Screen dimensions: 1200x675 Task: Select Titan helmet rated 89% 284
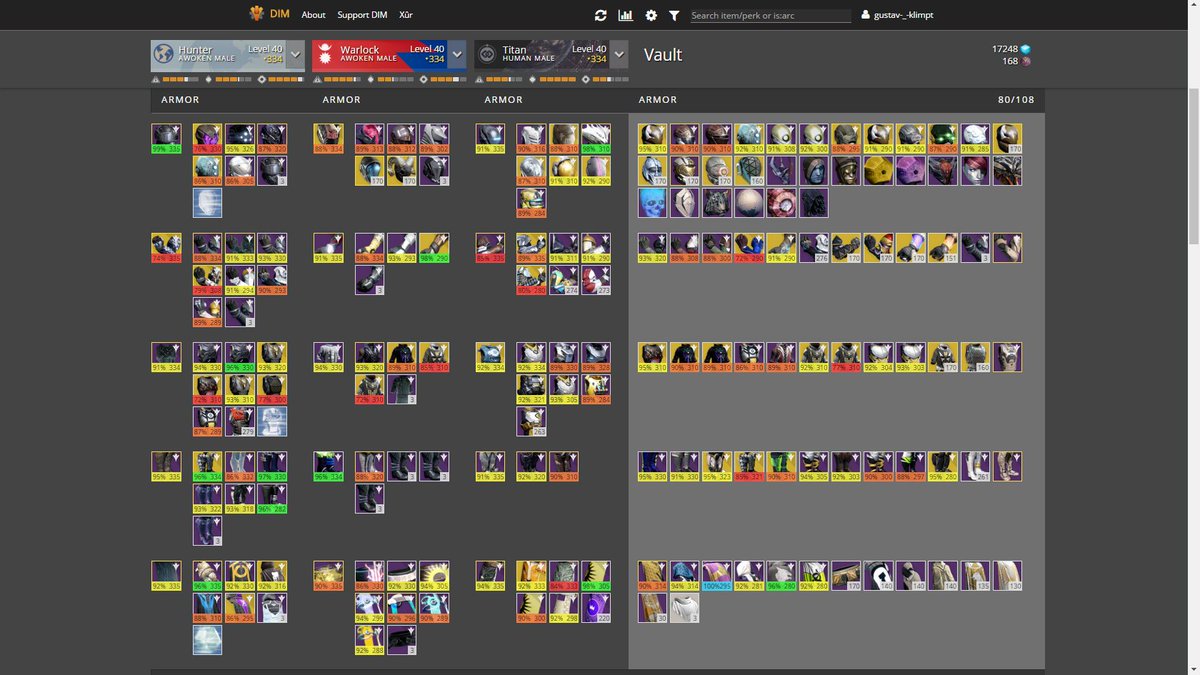(531, 203)
